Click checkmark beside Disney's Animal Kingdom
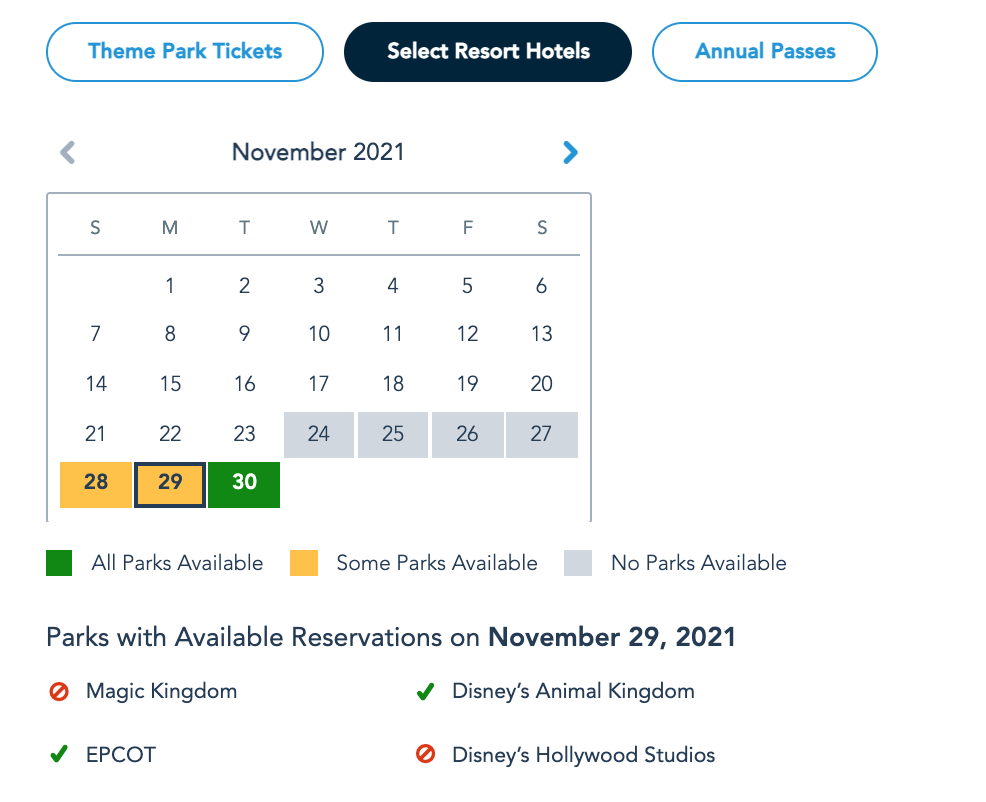The image size is (986, 802). (425, 691)
